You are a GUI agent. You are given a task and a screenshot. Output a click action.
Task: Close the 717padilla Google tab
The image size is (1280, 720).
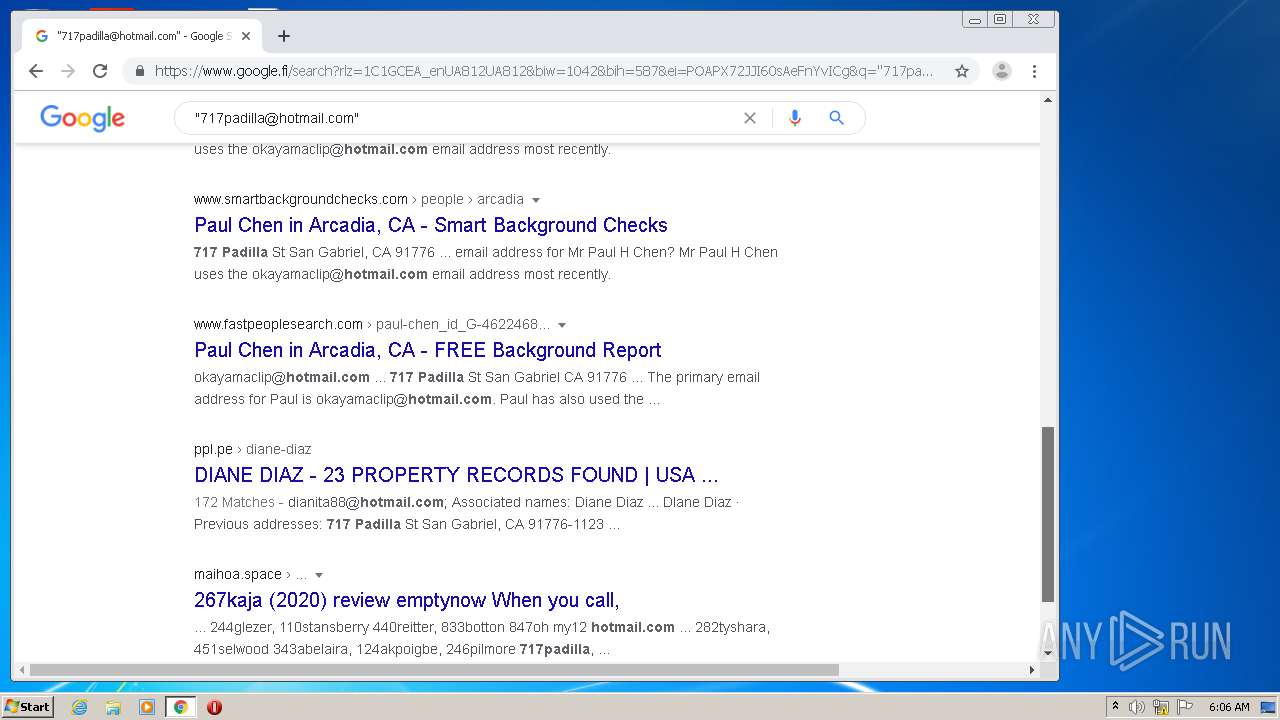tap(246, 36)
